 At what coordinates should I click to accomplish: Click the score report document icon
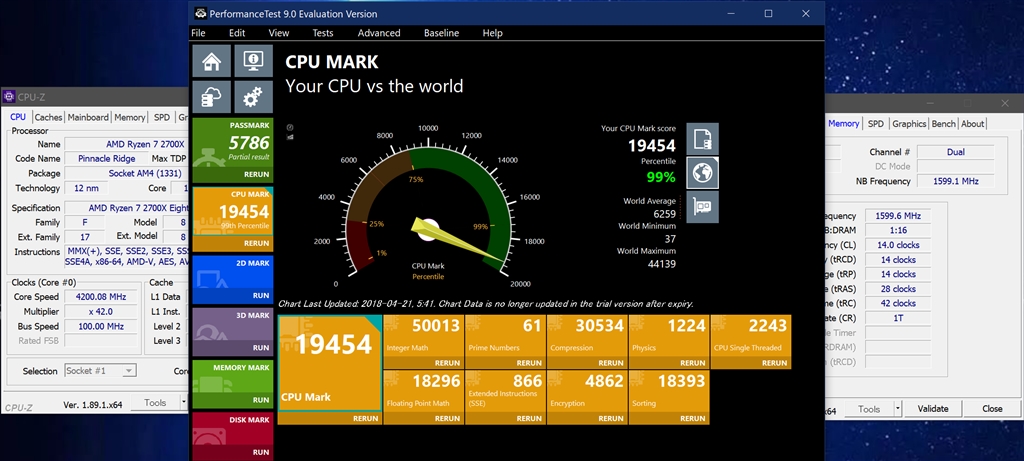pos(702,139)
